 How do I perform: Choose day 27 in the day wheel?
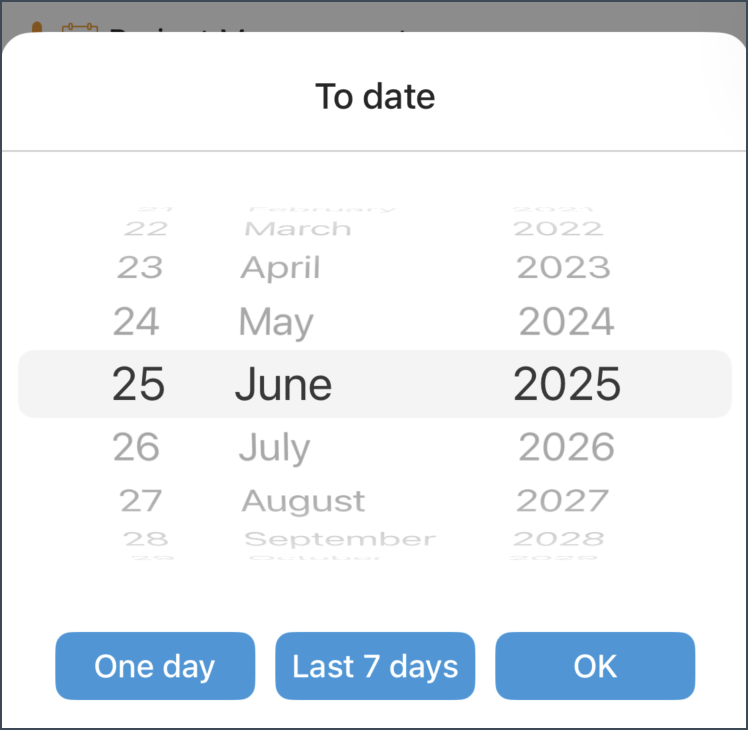(x=141, y=501)
